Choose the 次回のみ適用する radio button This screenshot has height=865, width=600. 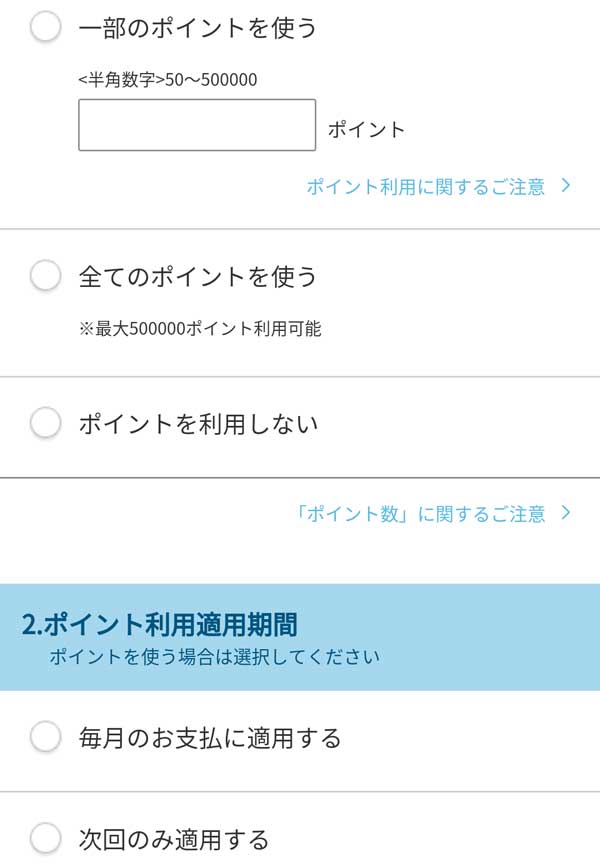[46, 838]
